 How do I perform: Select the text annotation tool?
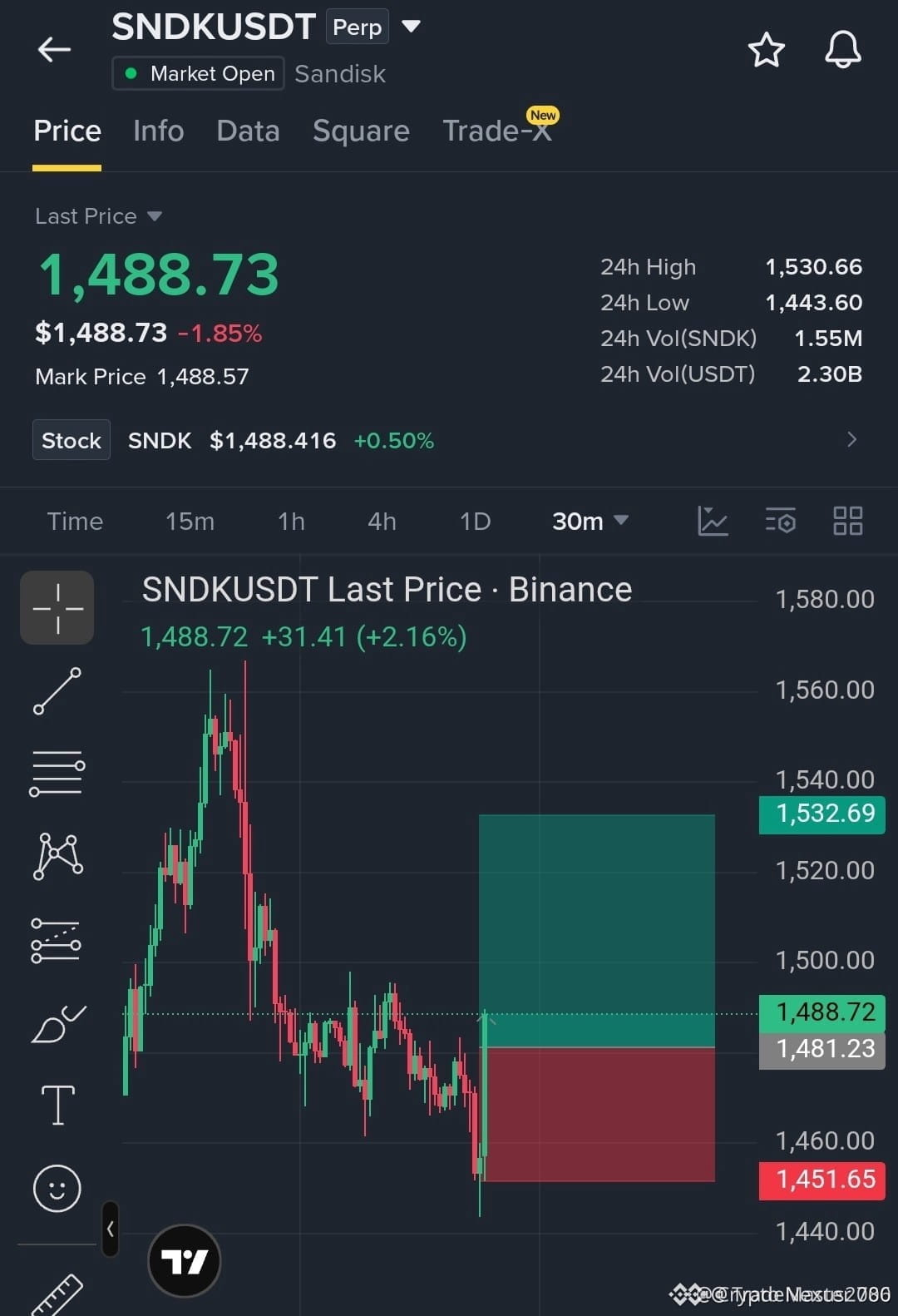coord(57,1106)
